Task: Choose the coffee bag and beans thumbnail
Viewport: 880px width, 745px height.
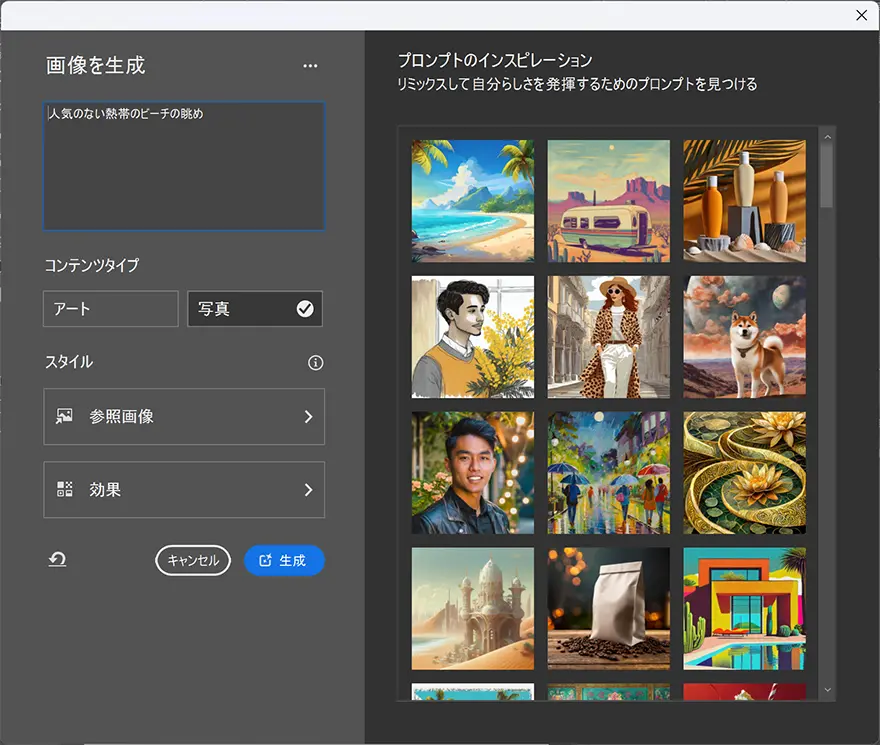Action: click(608, 609)
